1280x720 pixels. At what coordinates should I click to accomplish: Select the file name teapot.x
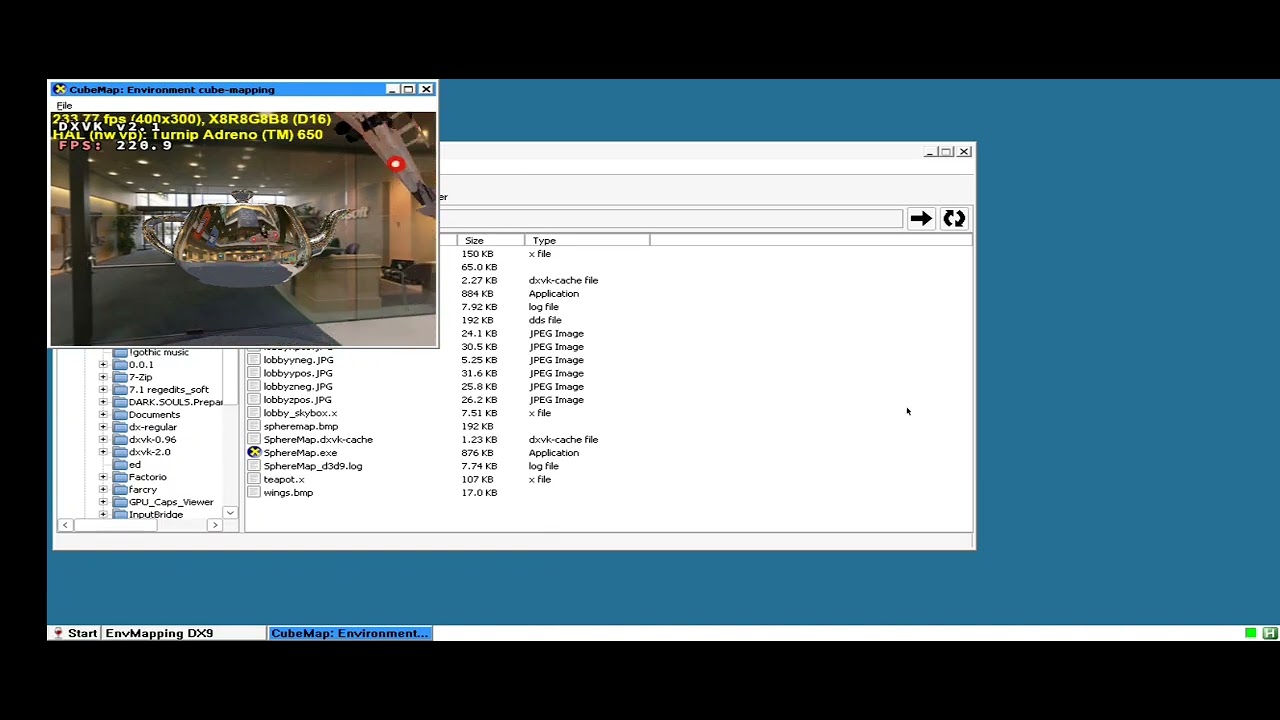click(284, 479)
